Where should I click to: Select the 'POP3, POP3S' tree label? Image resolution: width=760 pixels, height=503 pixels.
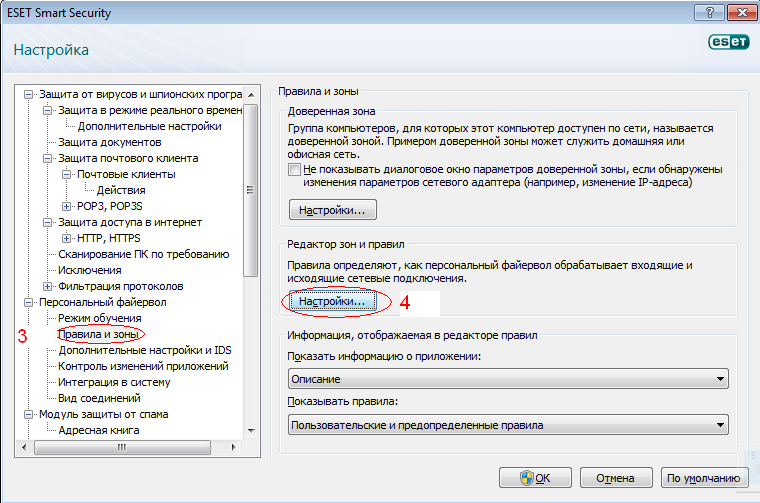pyautogui.click(x=110, y=206)
